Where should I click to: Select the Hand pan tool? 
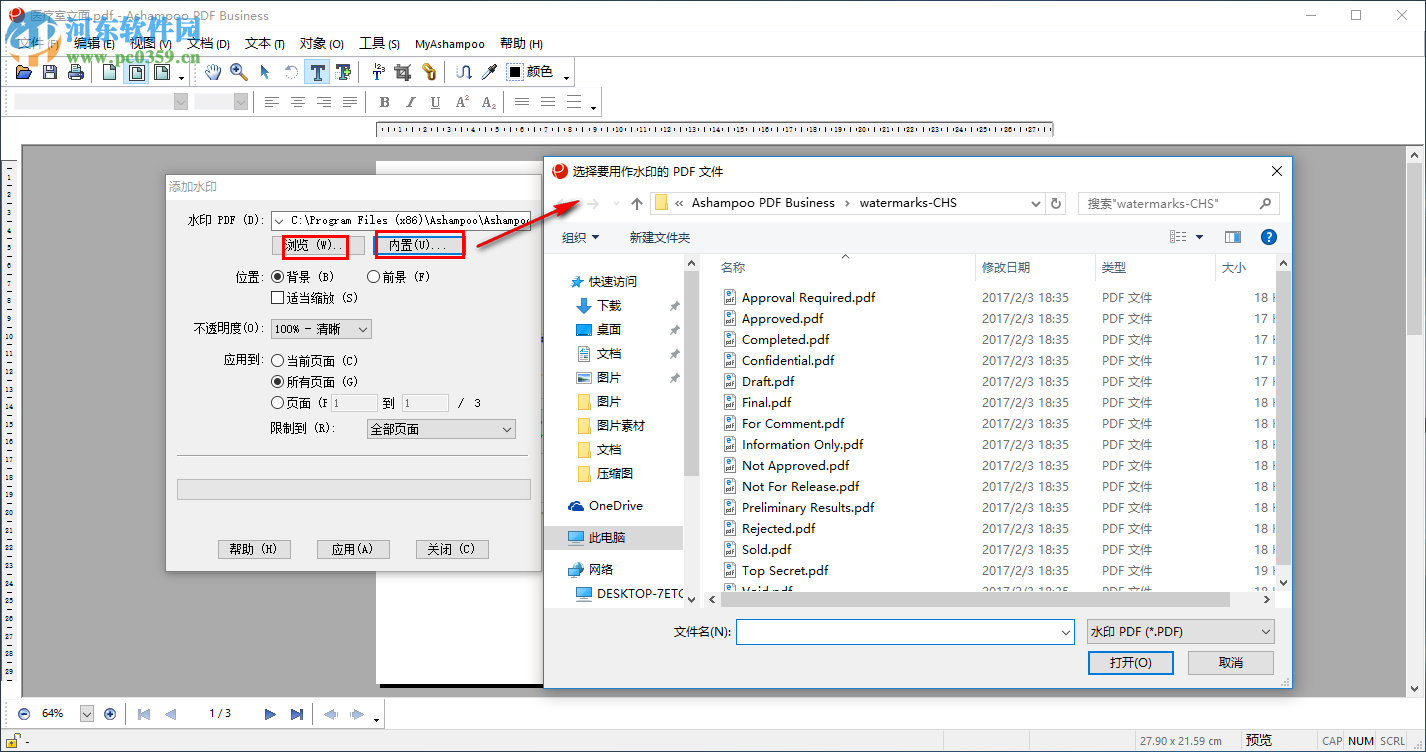[213, 72]
